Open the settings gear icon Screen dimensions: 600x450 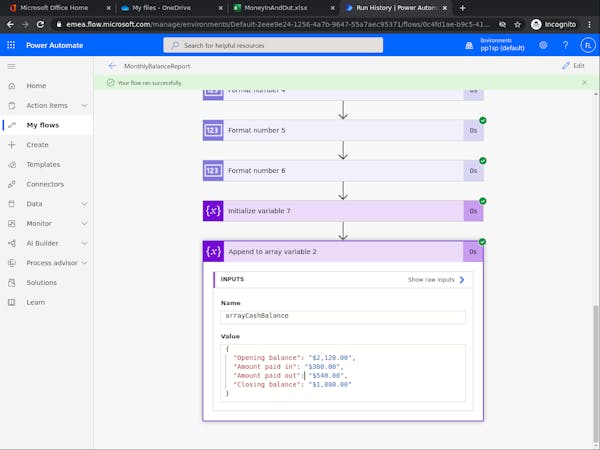point(543,45)
